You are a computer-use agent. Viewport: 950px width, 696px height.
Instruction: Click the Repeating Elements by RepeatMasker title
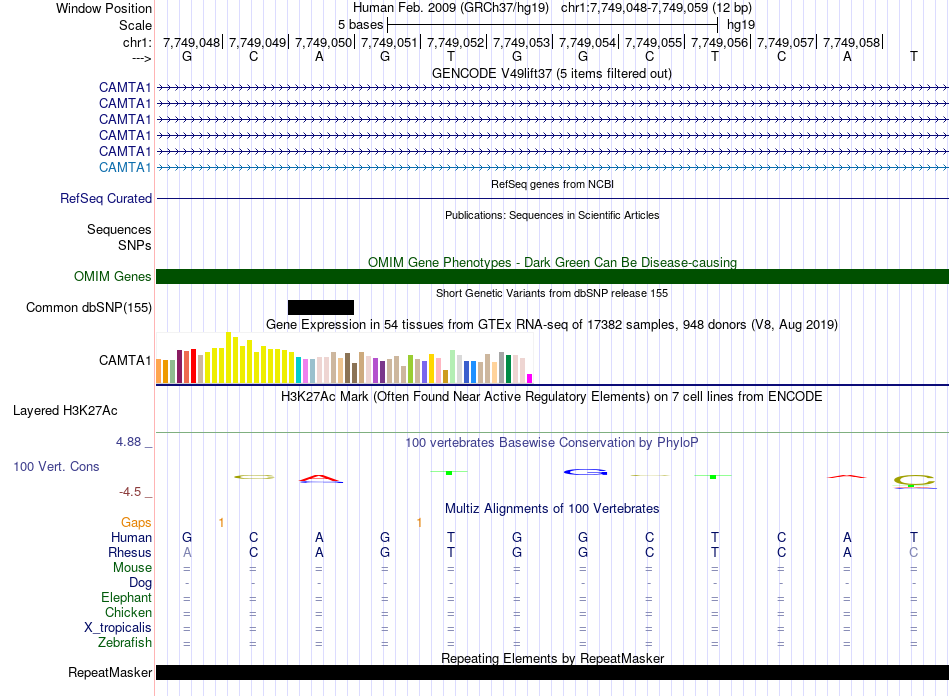(552, 658)
